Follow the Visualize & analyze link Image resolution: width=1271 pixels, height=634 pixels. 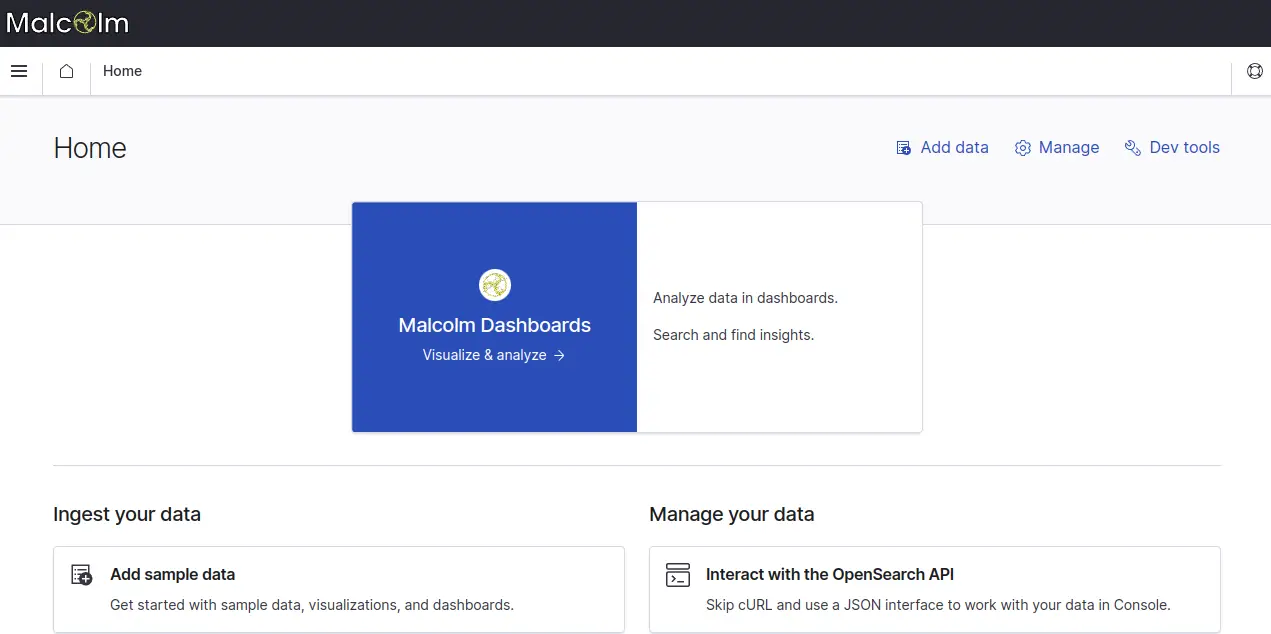[x=485, y=355]
